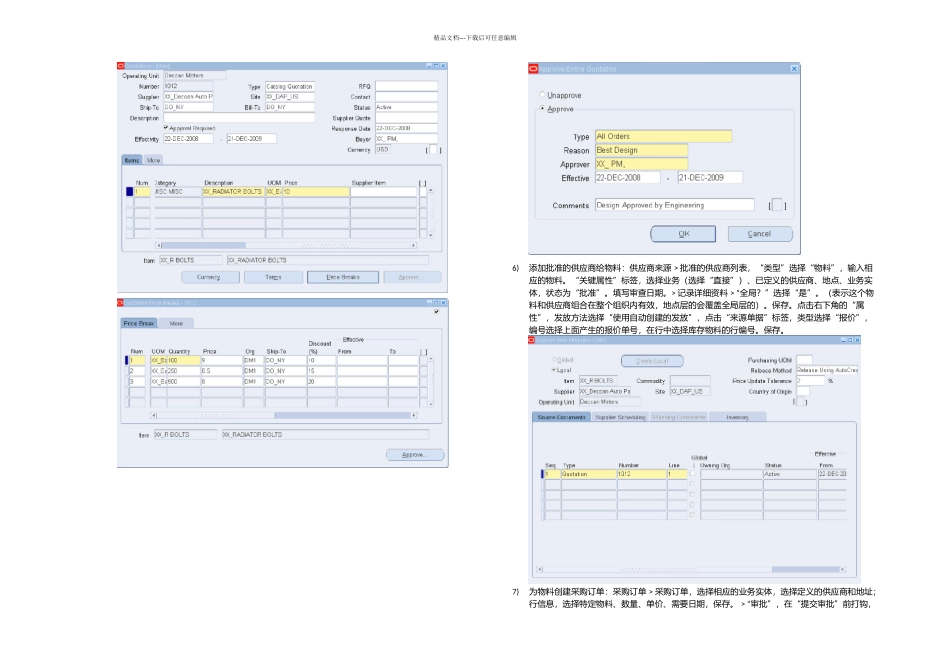Screen dimensions: 950x672
Task: Click the Number cell showing 1012 in Source Documents
Action: coord(642,474)
